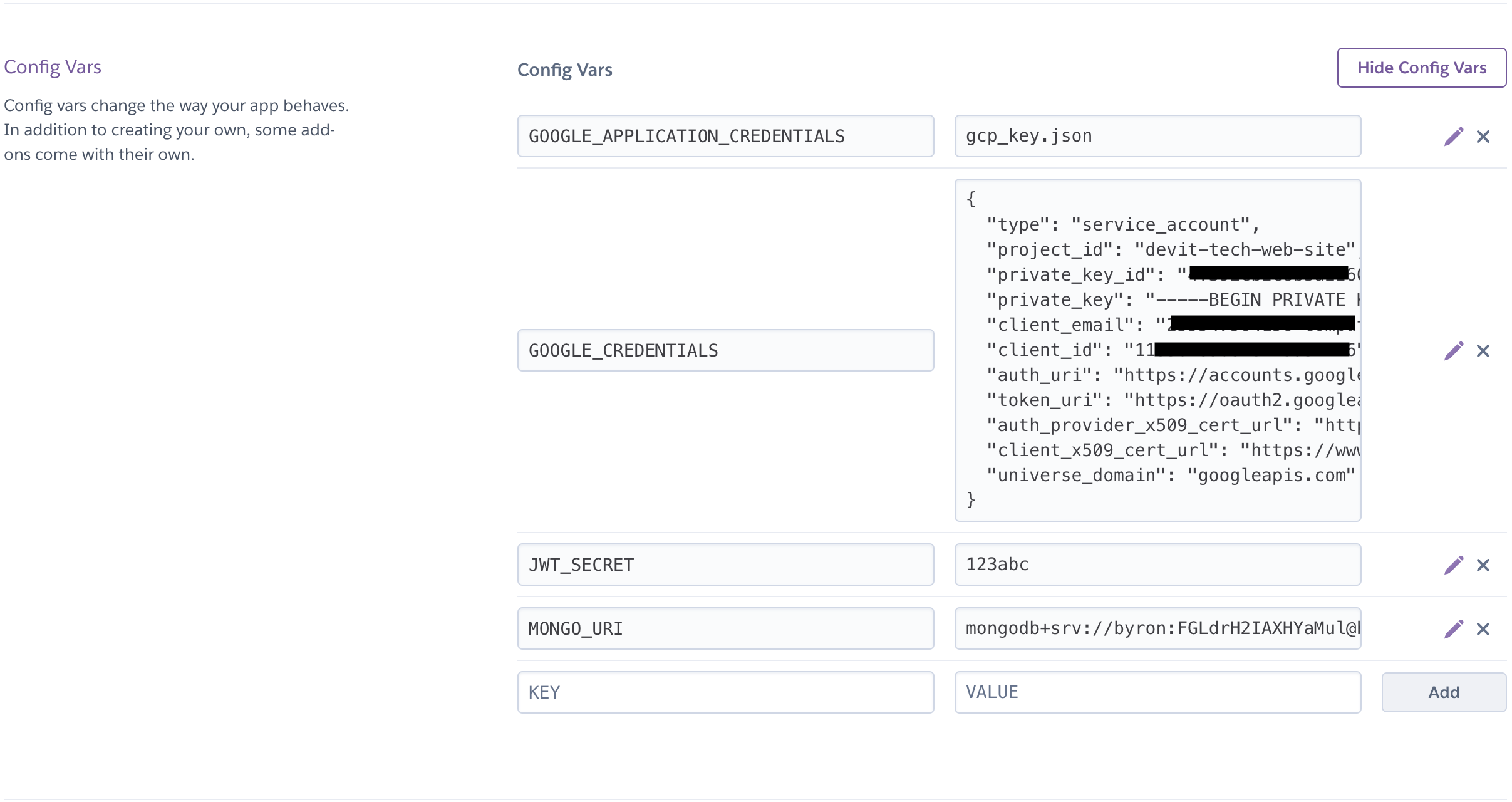Click the 123abc value field

click(1157, 565)
